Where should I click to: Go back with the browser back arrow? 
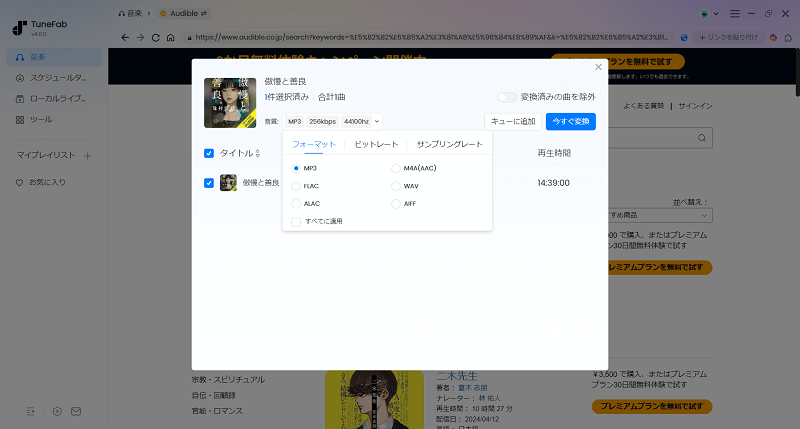pos(125,37)
